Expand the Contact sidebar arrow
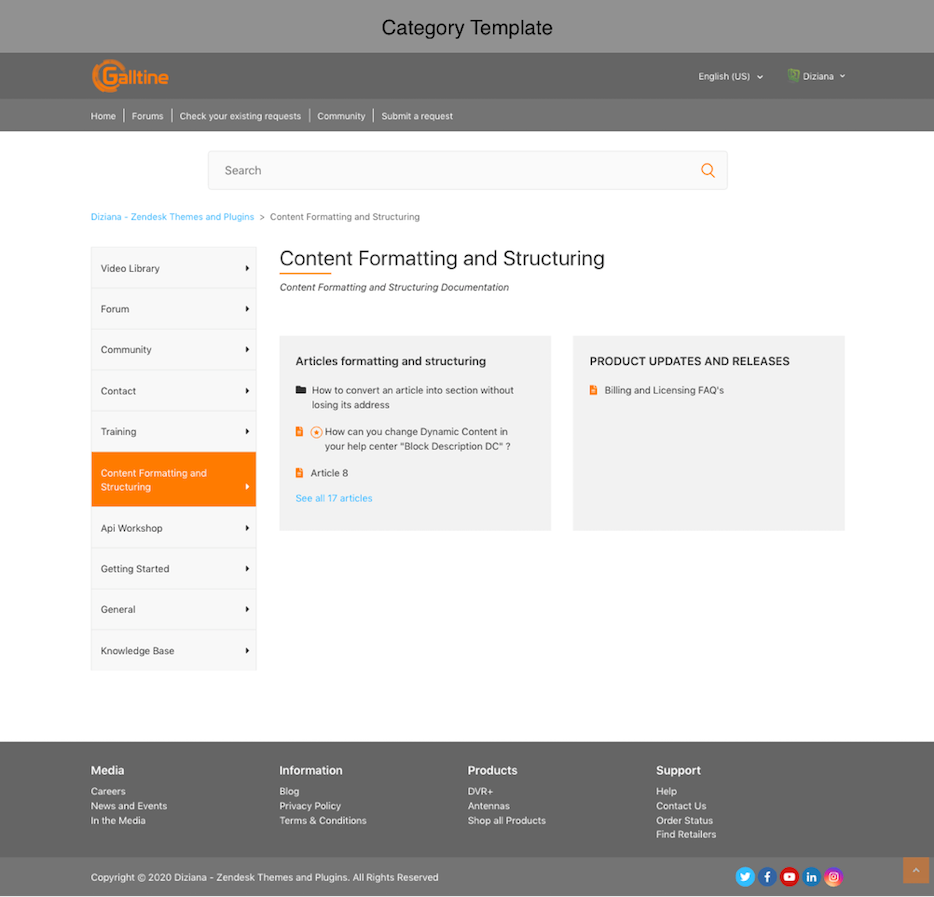Screen dimensions: 934x897 247,391
